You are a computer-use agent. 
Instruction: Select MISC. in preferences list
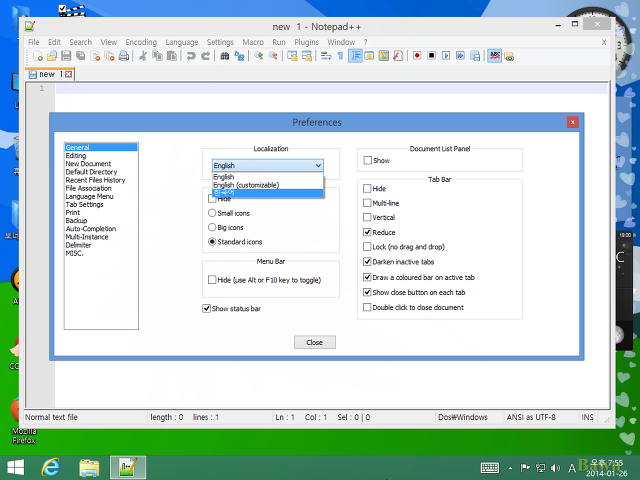pyautogui.click(x=74, y=253)
